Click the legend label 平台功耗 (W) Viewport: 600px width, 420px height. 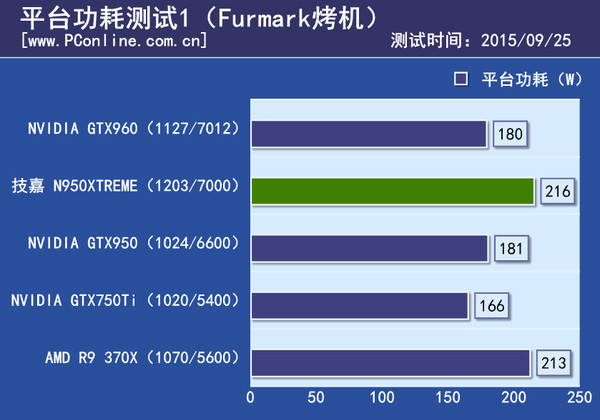click(x=532, y=80)
